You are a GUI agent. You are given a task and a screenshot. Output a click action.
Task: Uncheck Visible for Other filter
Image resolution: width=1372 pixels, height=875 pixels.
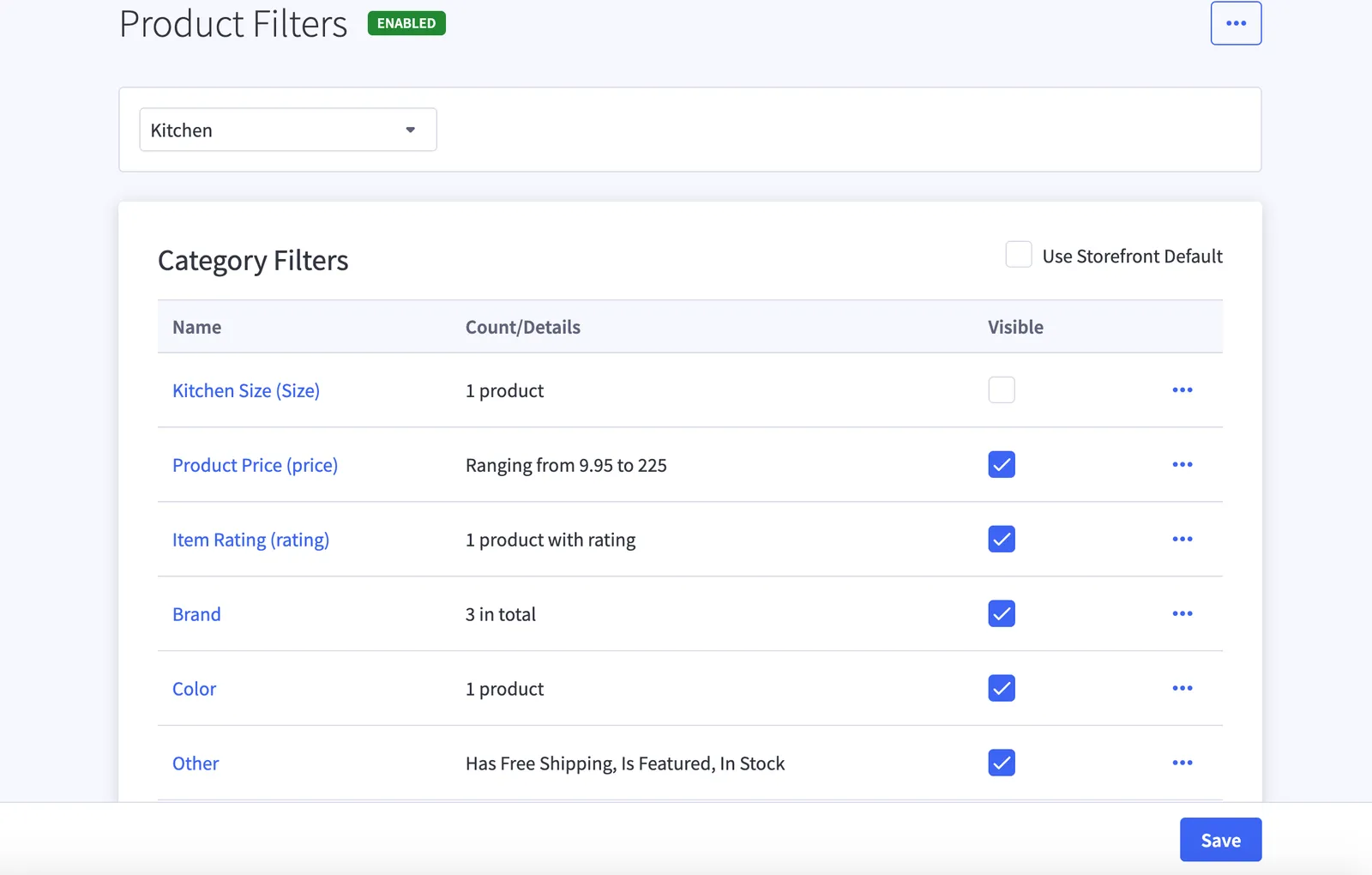coord(1002,763)
